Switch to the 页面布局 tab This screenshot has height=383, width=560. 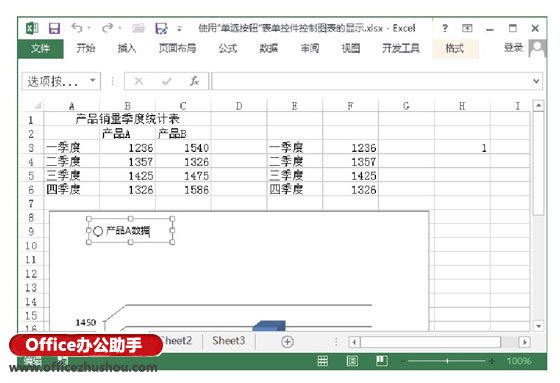tap(178, 48)
